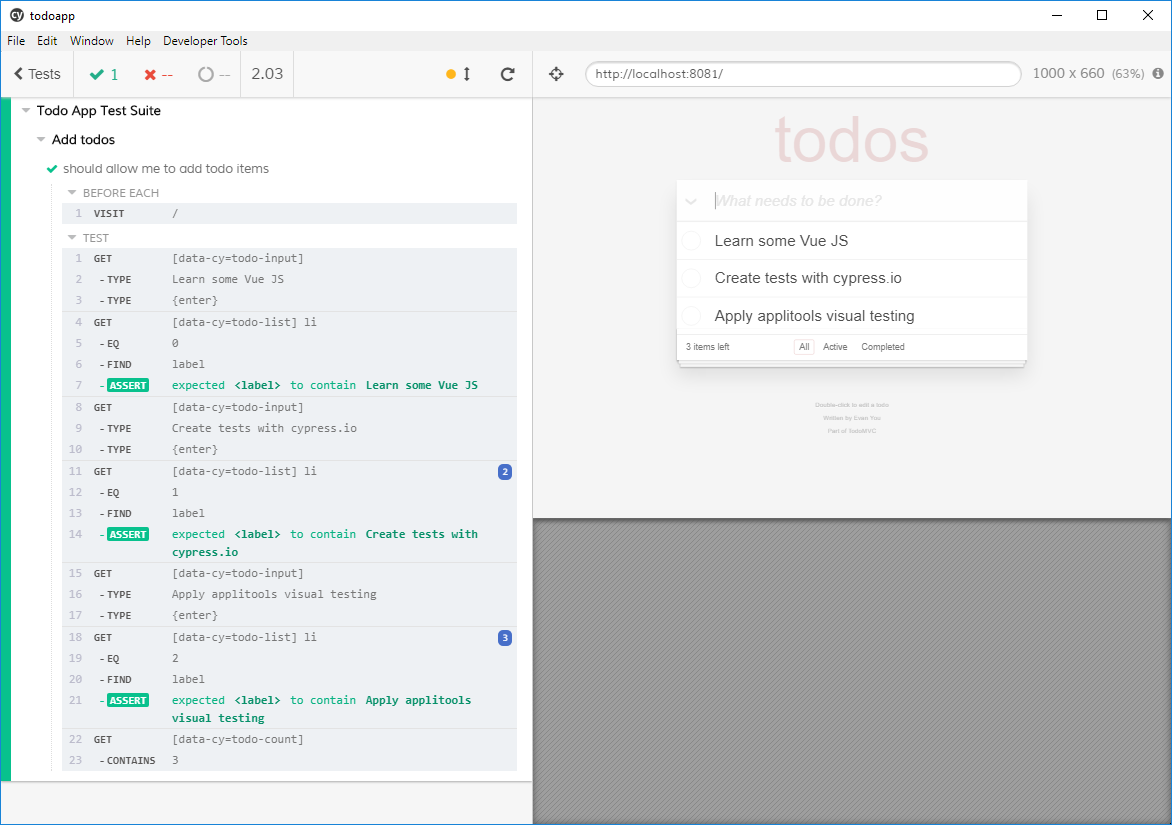The image size is (1172, 825).
Task: Open the Developer Tools menu
Action: 205,41
